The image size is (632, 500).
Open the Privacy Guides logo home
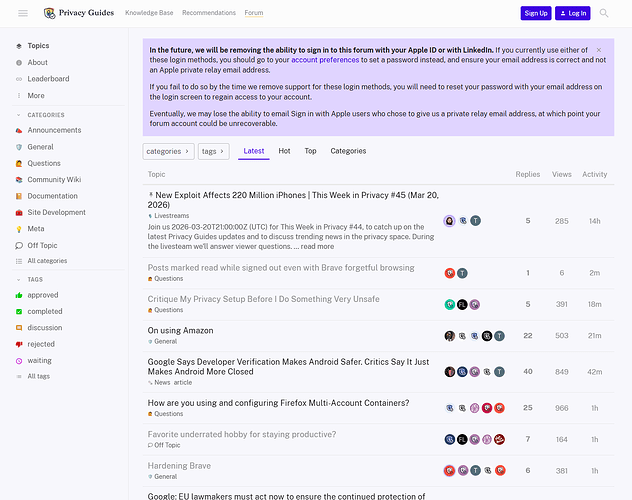(x=79, y=13)
